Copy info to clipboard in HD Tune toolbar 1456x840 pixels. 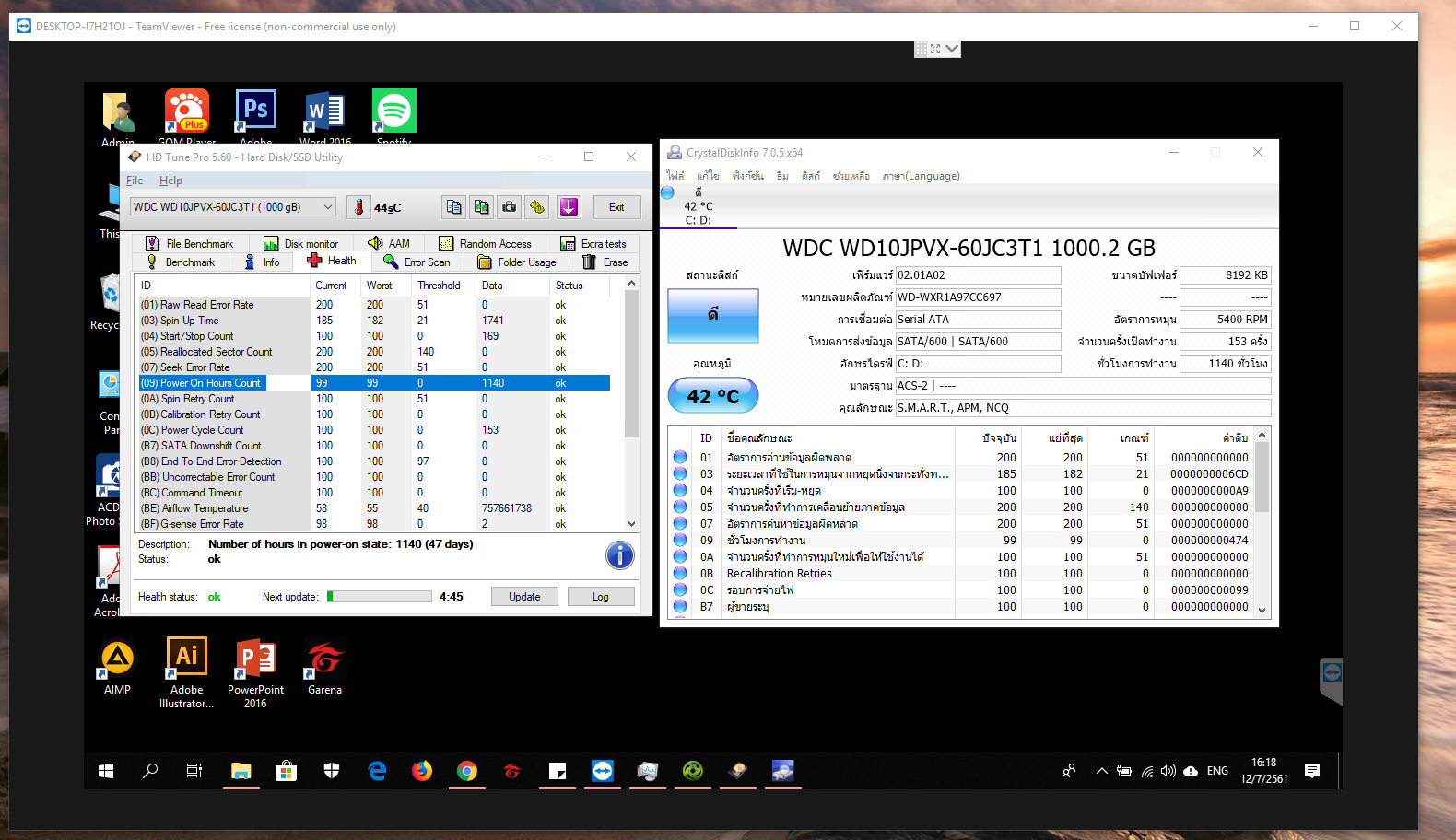point(453,207)
